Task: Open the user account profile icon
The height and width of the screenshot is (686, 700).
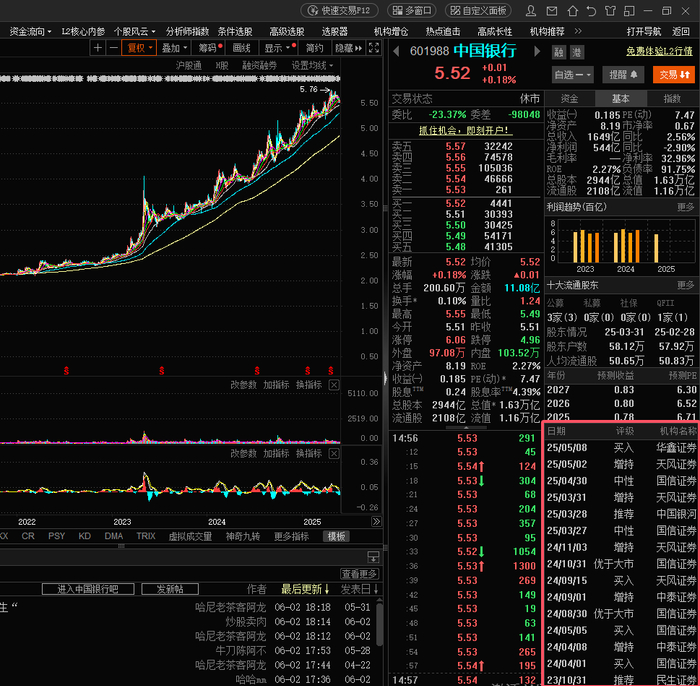Action: [531, 11]
